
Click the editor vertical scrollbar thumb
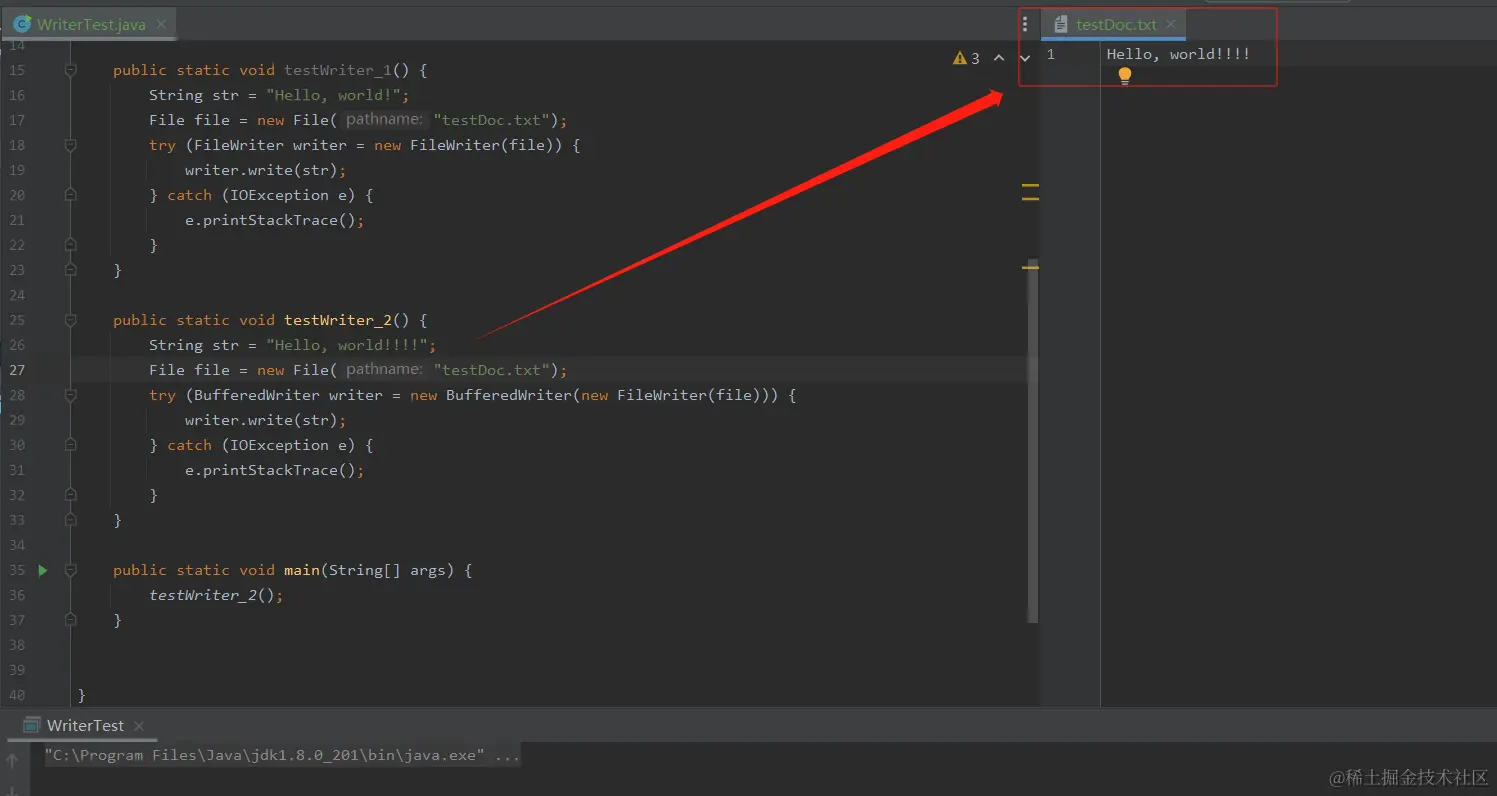(1033, 440)
